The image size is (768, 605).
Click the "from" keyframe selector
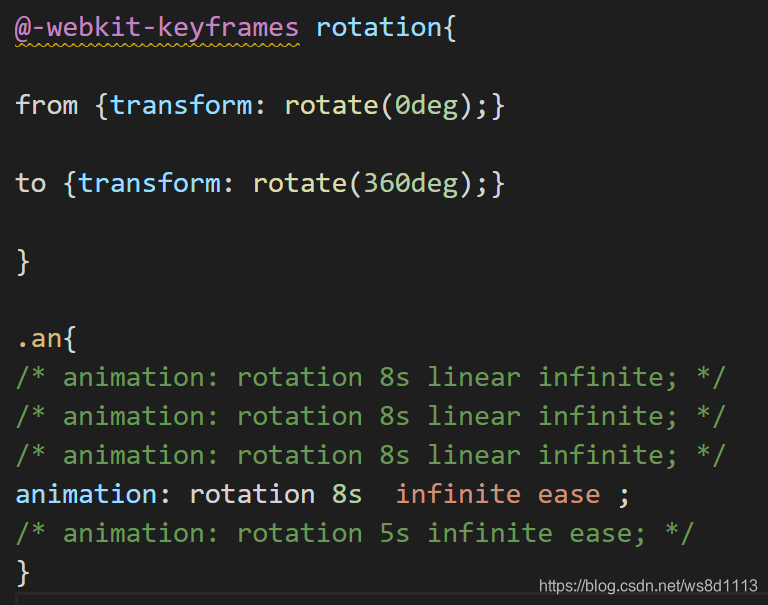(47, 105)
